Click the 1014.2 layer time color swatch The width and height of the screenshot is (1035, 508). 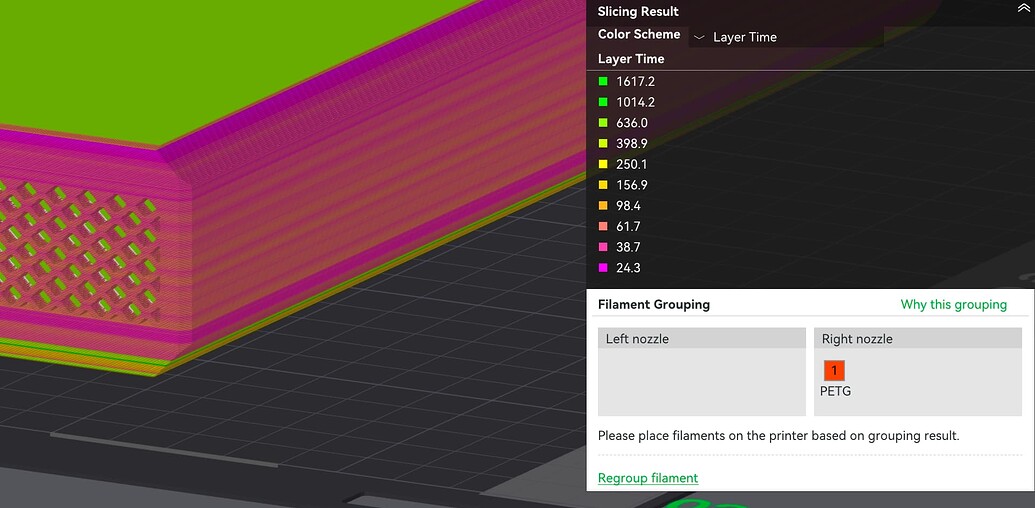tap(603, 102)
